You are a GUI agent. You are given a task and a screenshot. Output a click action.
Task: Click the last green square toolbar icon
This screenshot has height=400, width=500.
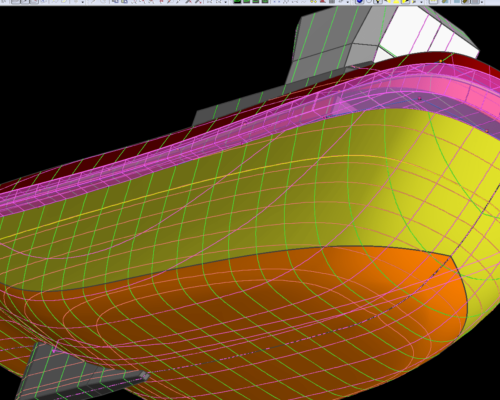click(x=265, y=1)
